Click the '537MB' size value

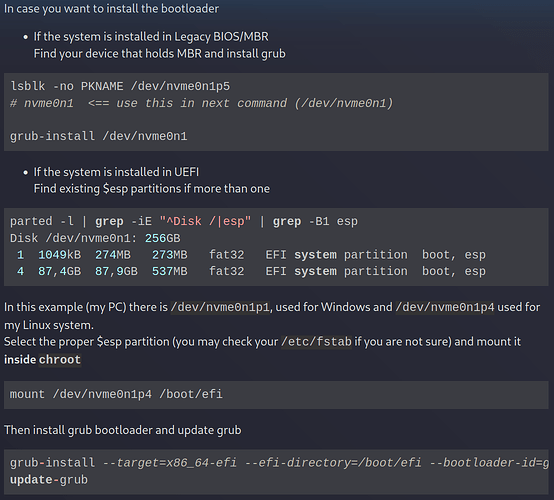(170, 271)
